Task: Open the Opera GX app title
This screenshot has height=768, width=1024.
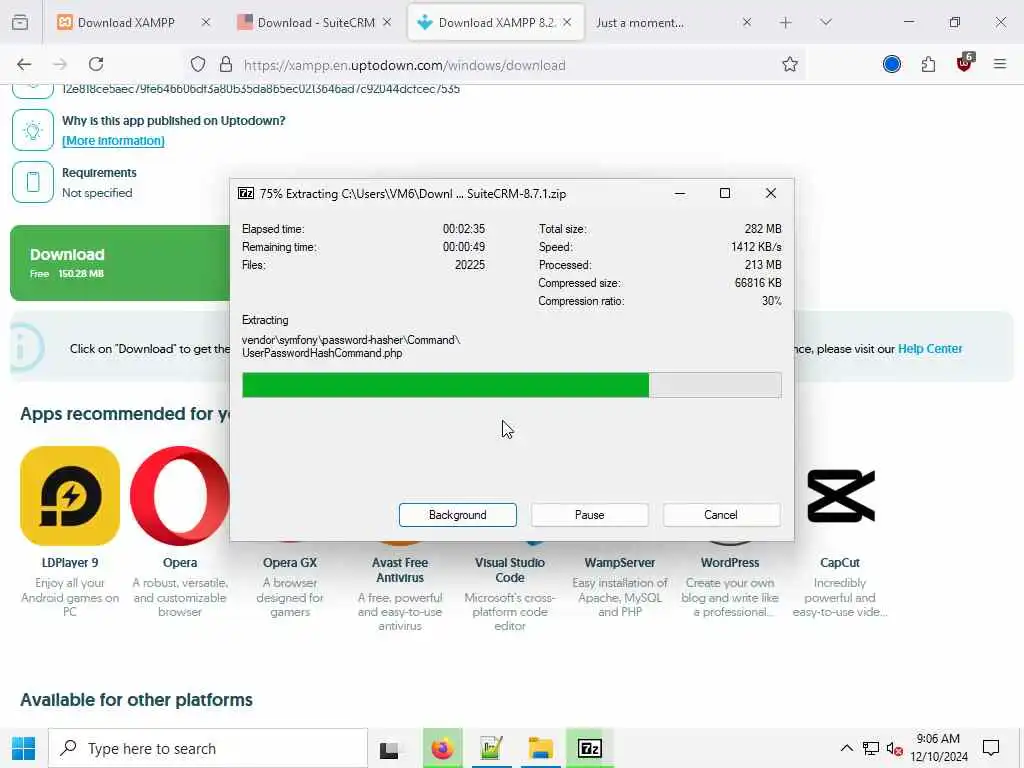Action: coord(290,562)
